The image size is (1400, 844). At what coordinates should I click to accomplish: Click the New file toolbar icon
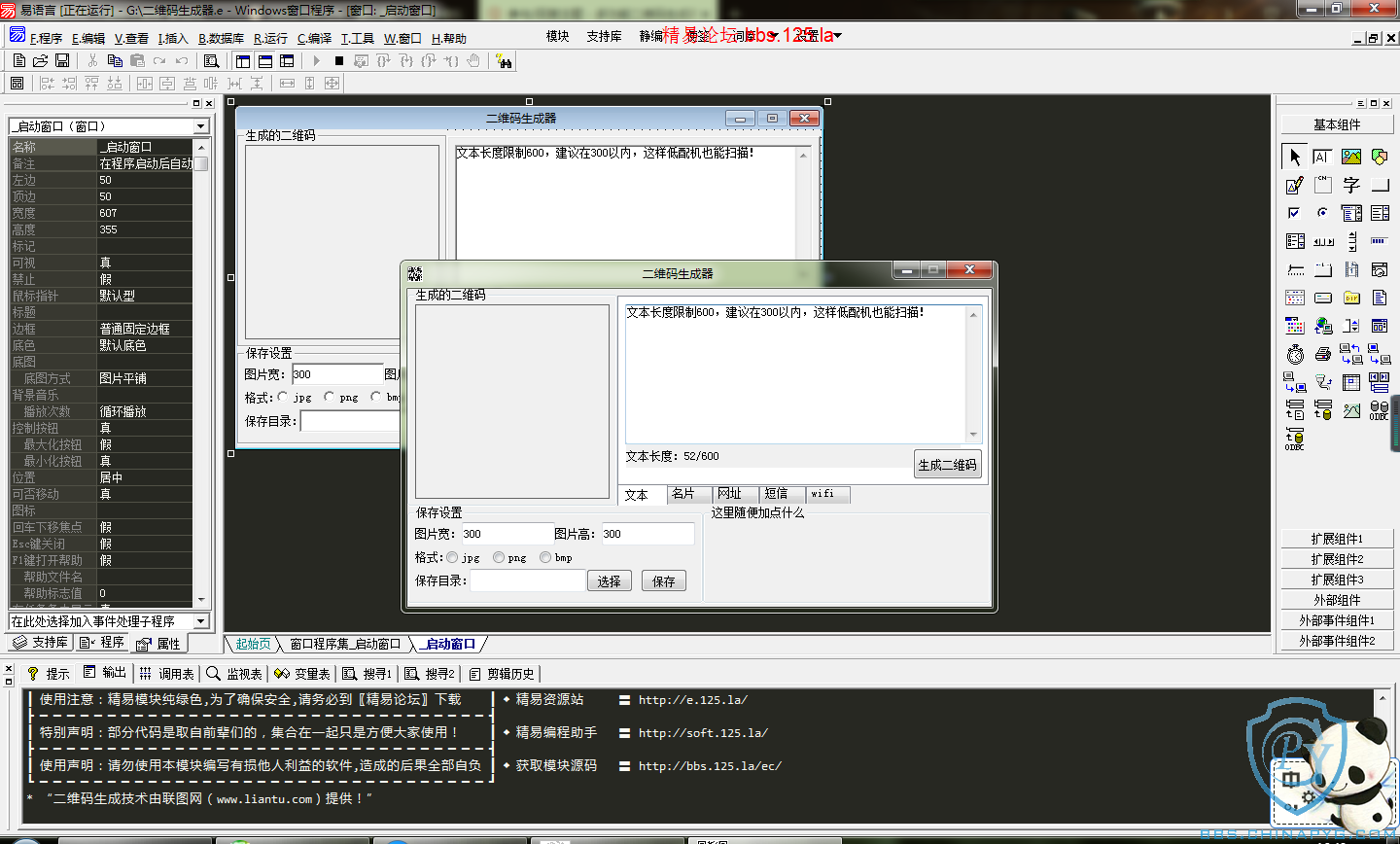tap(19, 60)
